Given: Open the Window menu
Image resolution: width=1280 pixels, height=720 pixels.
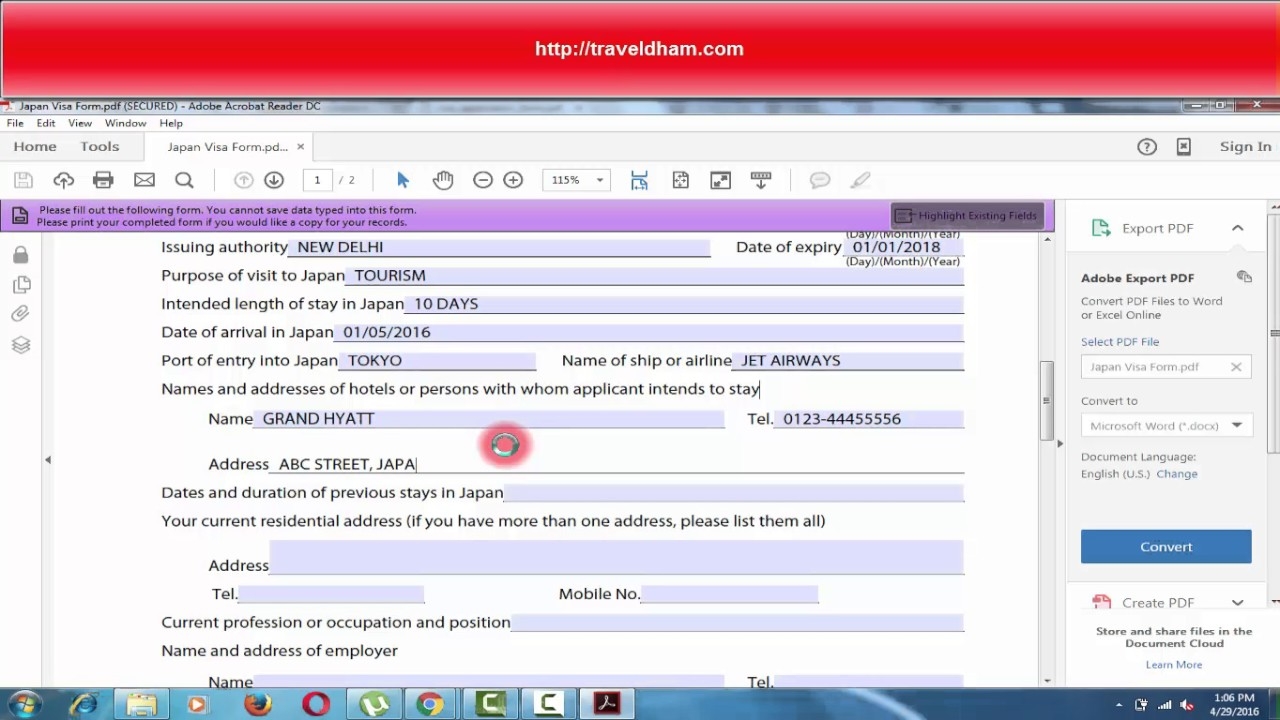Looking at the screenshot, I should click(126, 123).
